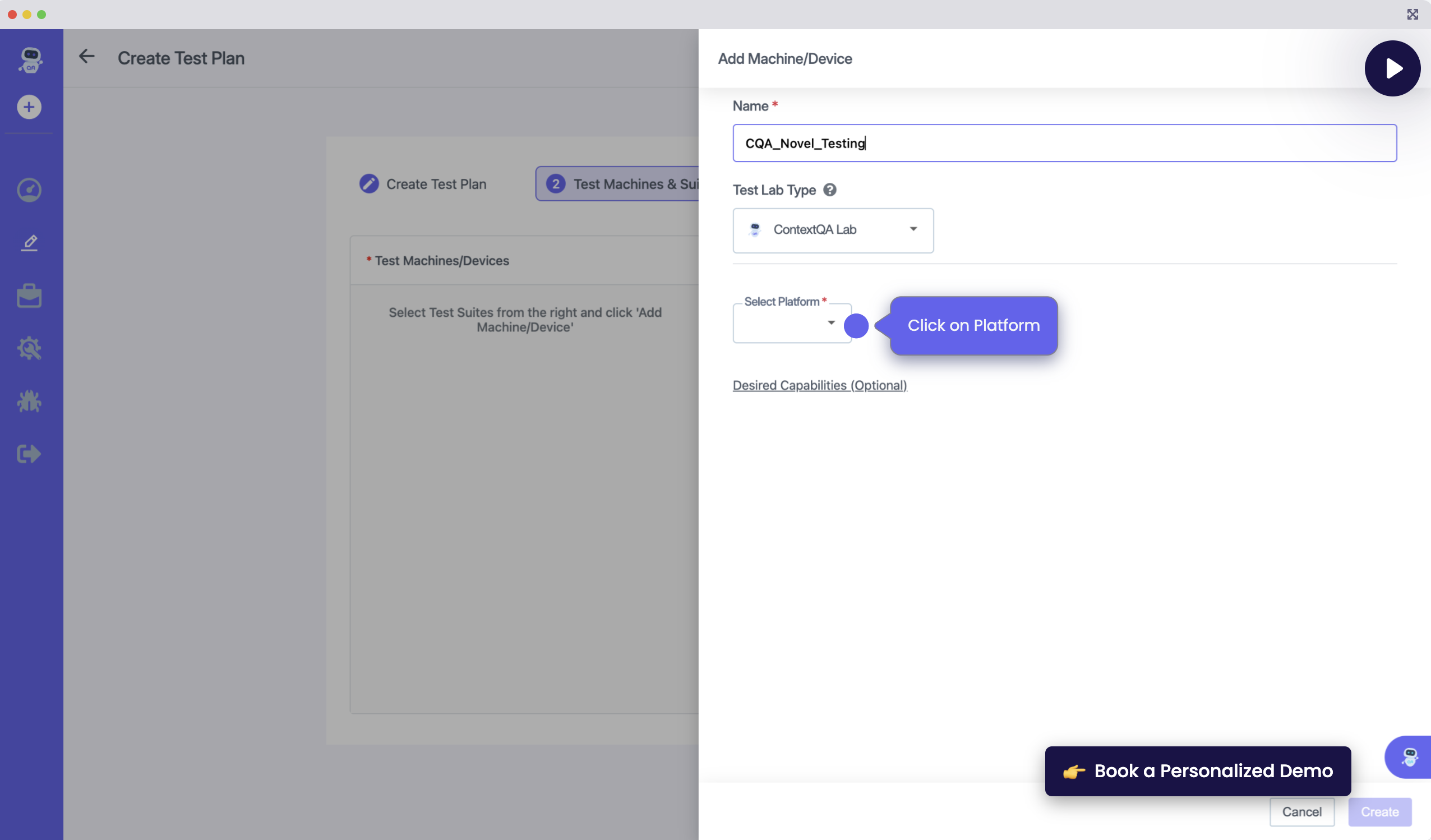Click the plus create icon in sidebar
The width and height of the screenshot is (1431, 840).
click(x=29, y=107)
